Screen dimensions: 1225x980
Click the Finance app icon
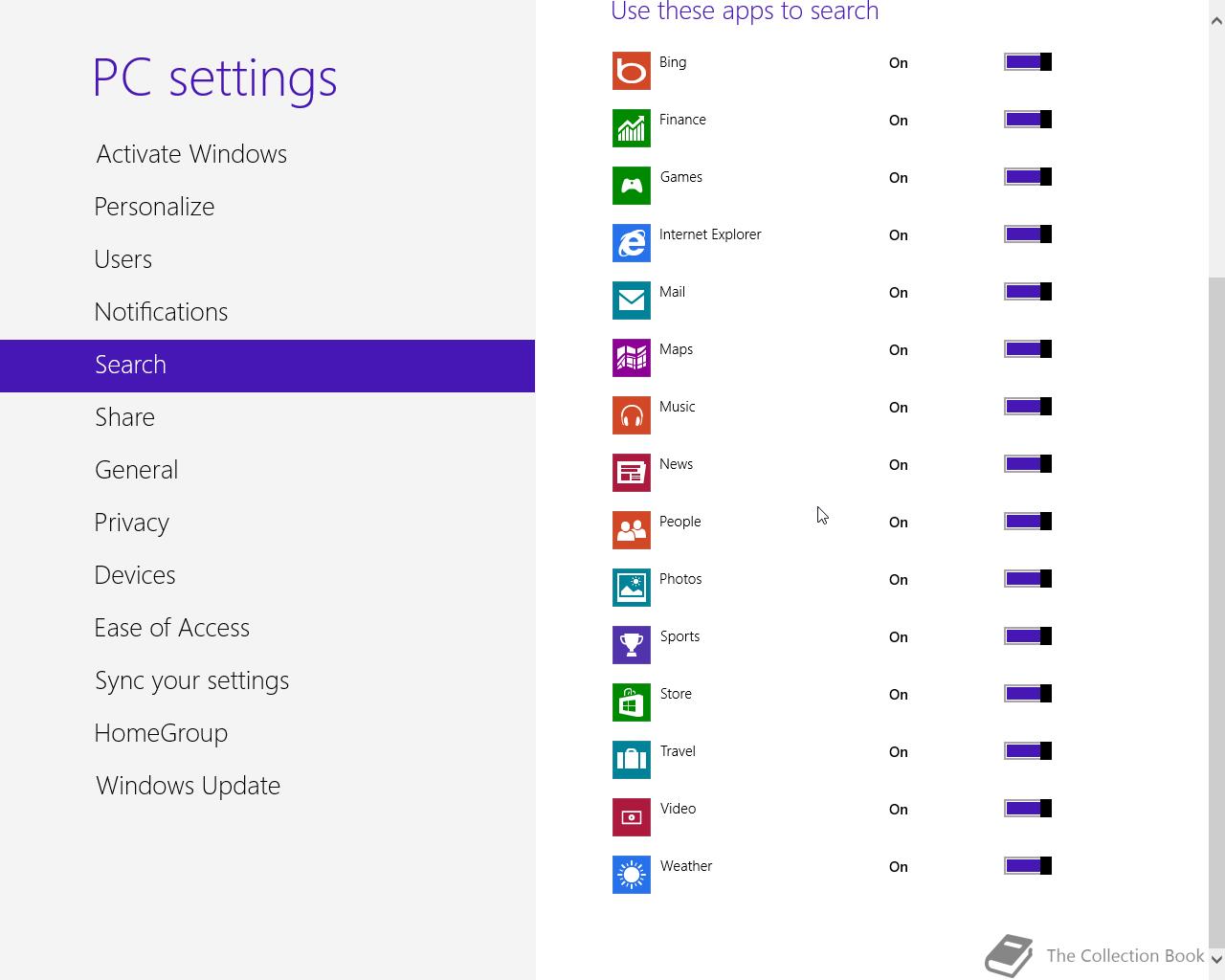(x=632, y=128)
